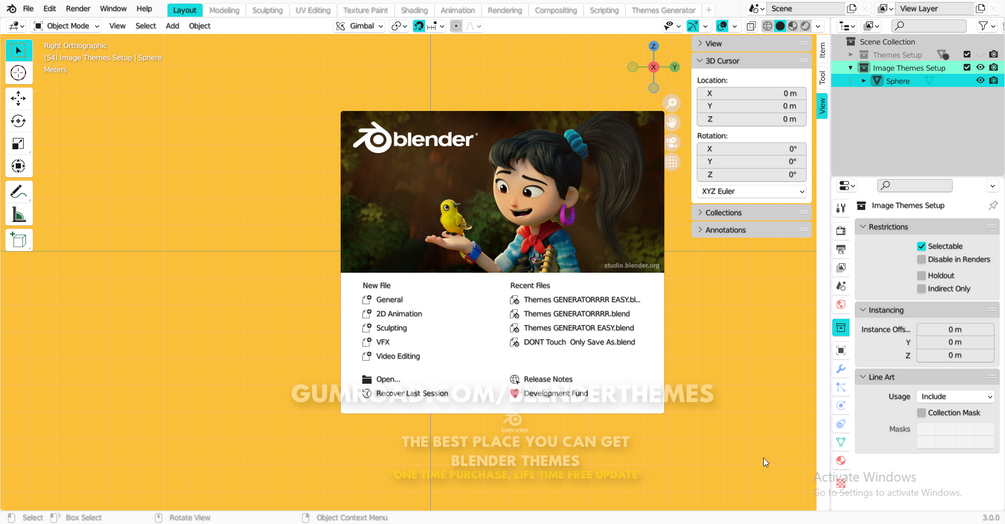
Task: Open the View Layer properties tab
Action: tap(841, 268)
